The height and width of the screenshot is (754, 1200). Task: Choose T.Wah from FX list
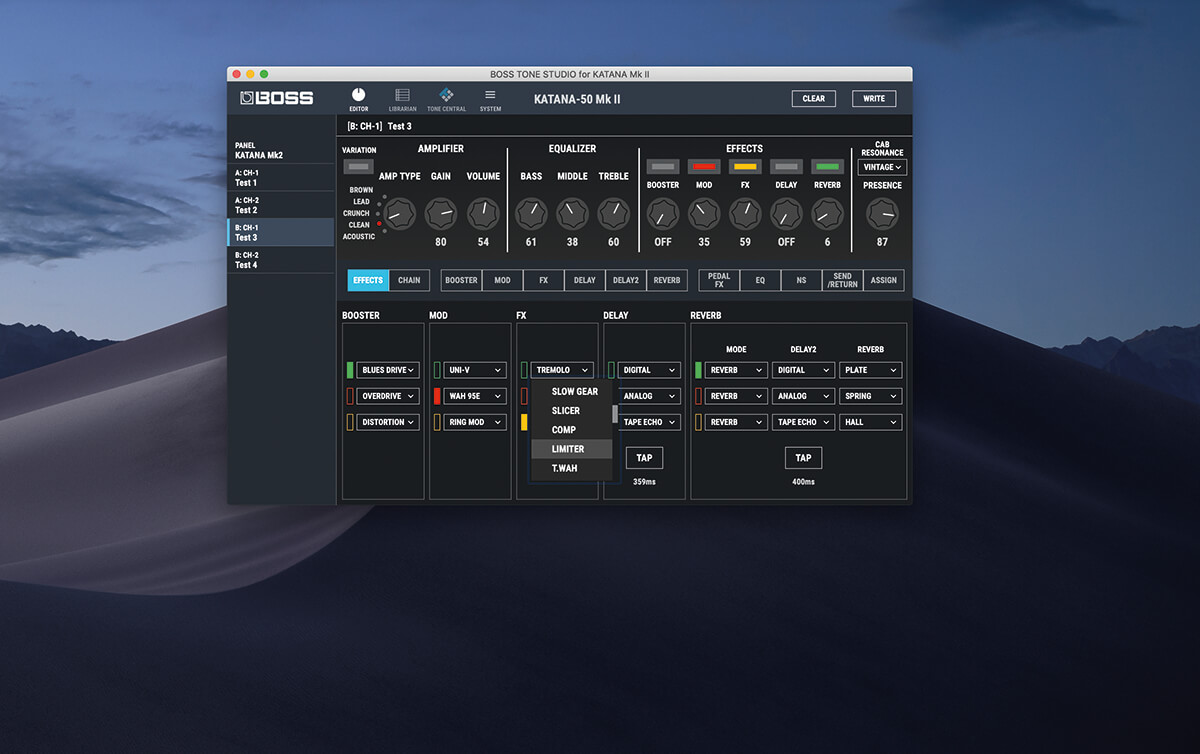point(571,468)
